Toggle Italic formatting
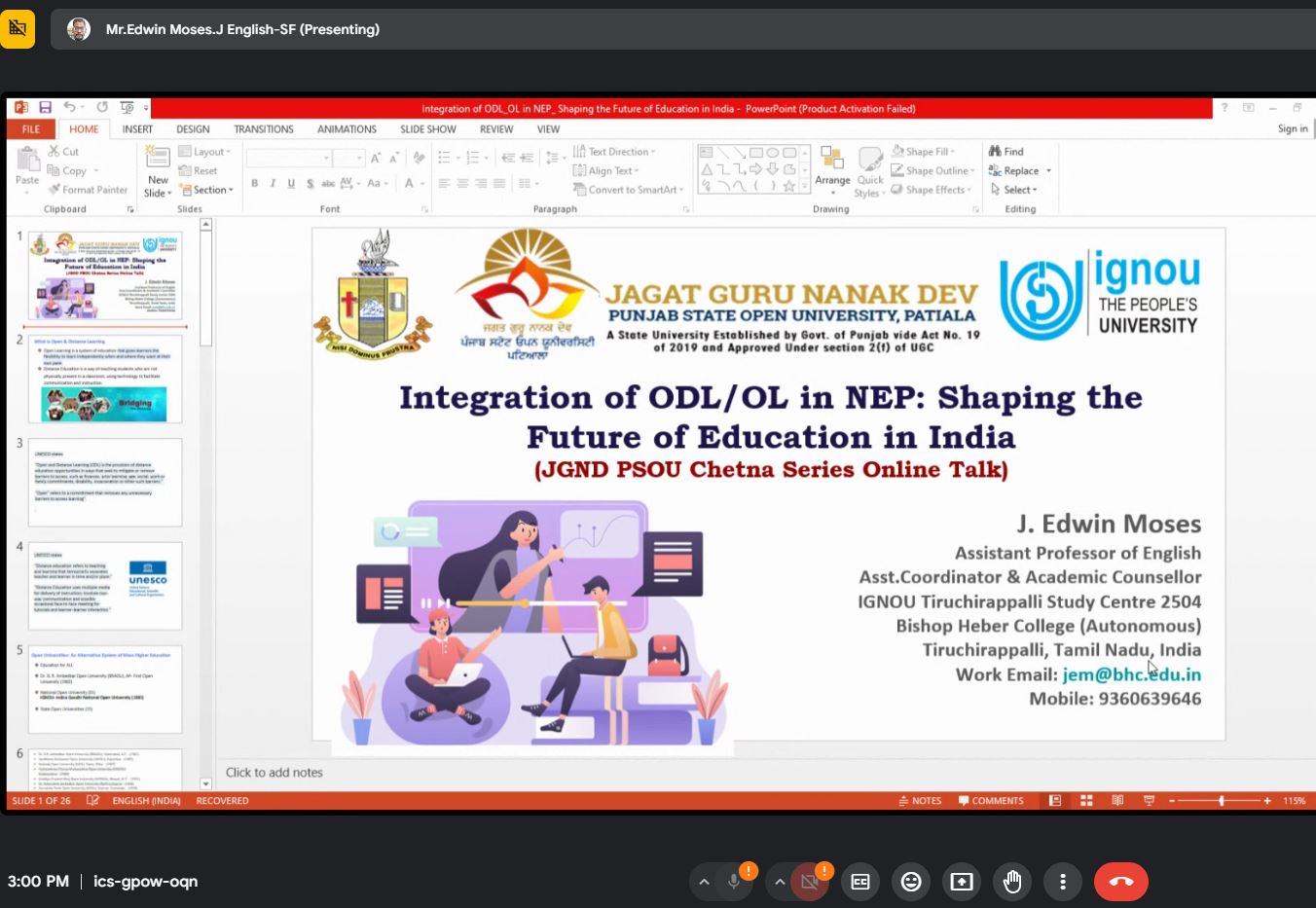This screenshot has width=1316, height=908. [x=273, y=183]
